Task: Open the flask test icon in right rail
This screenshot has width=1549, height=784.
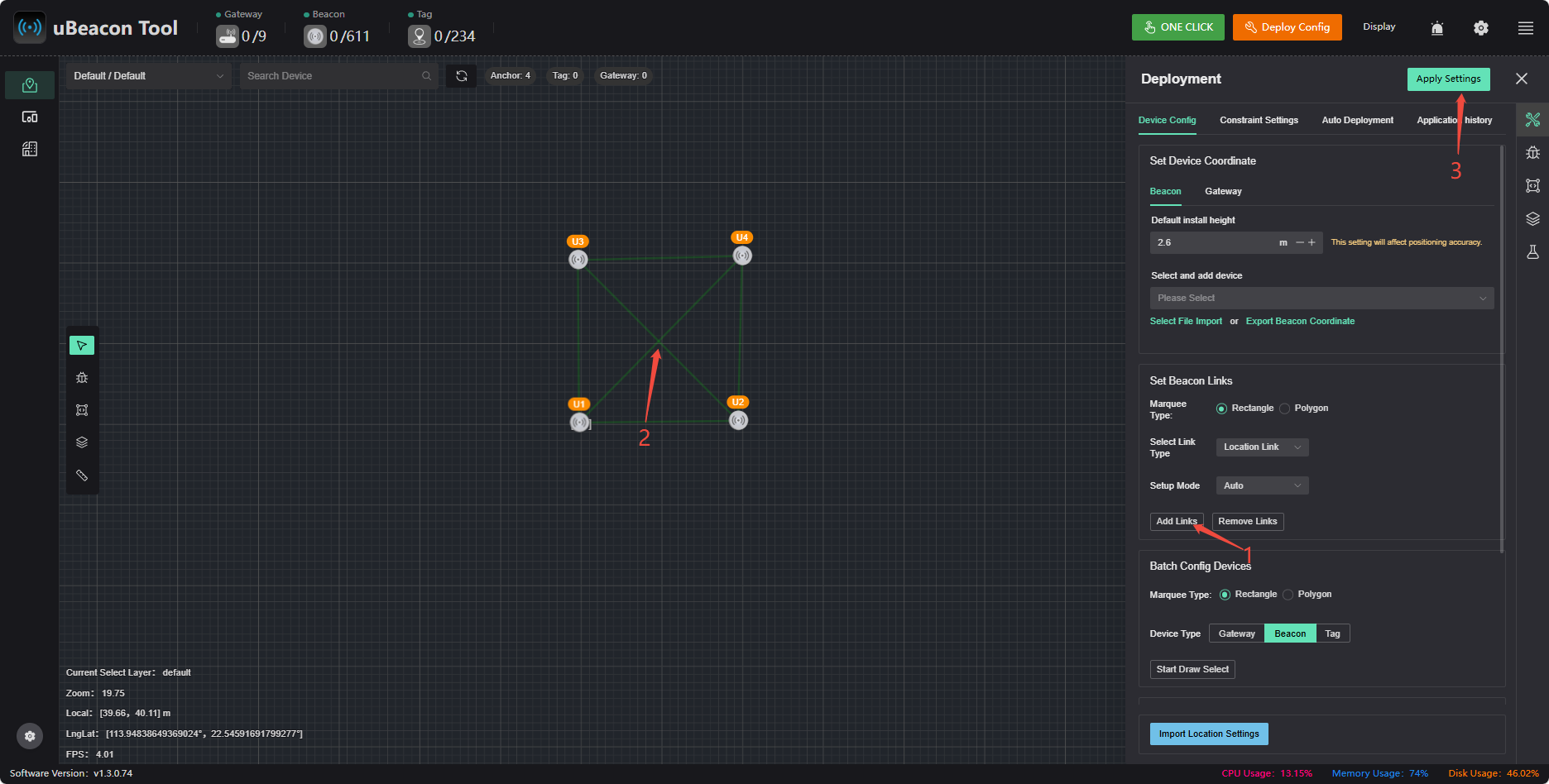Action: point(1532,252)
